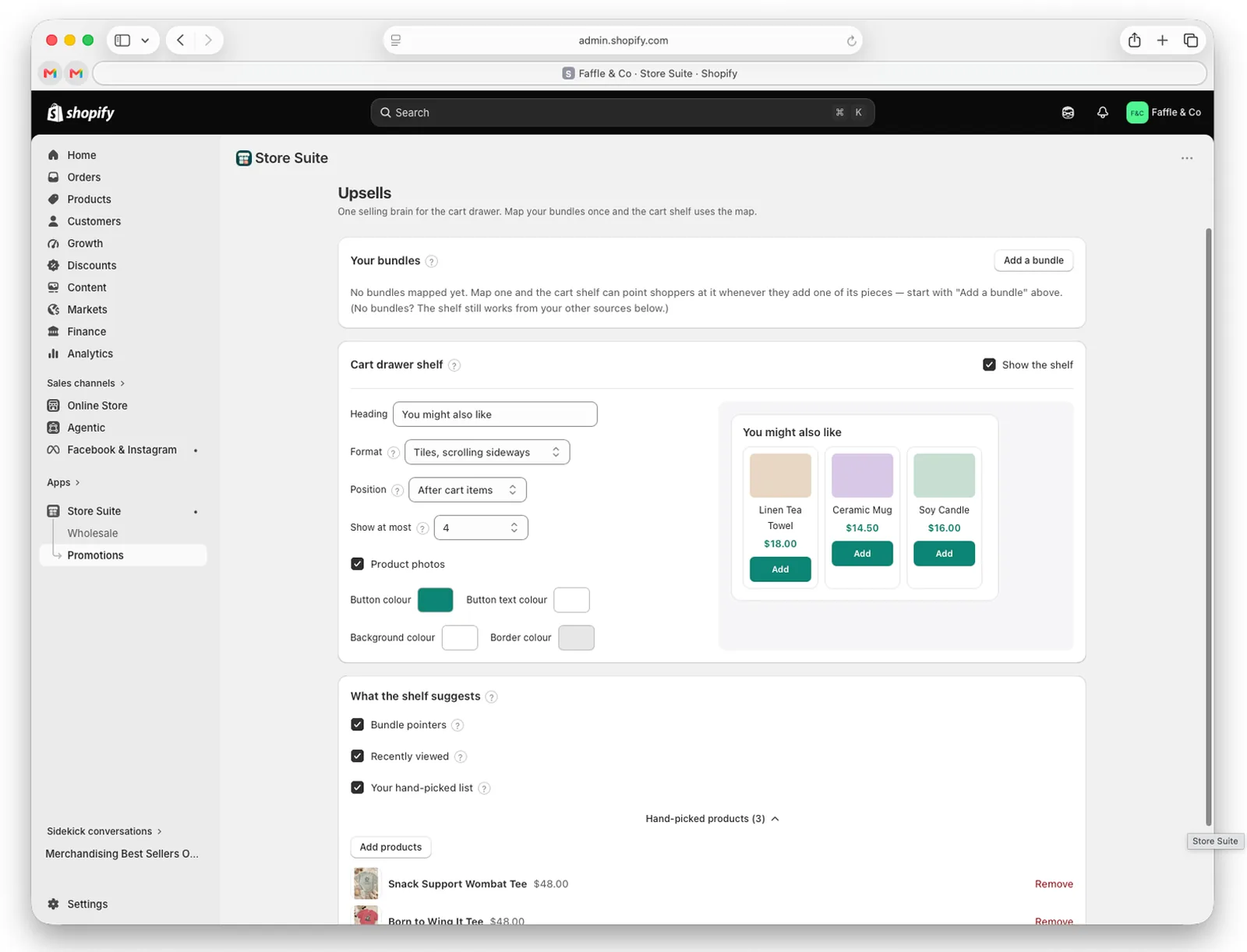Open the Show at most dropdown

481,528
